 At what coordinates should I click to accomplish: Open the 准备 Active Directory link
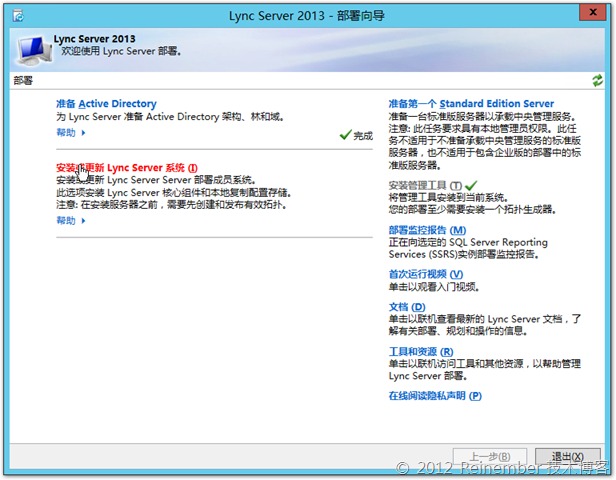click(x=106, y=104)
